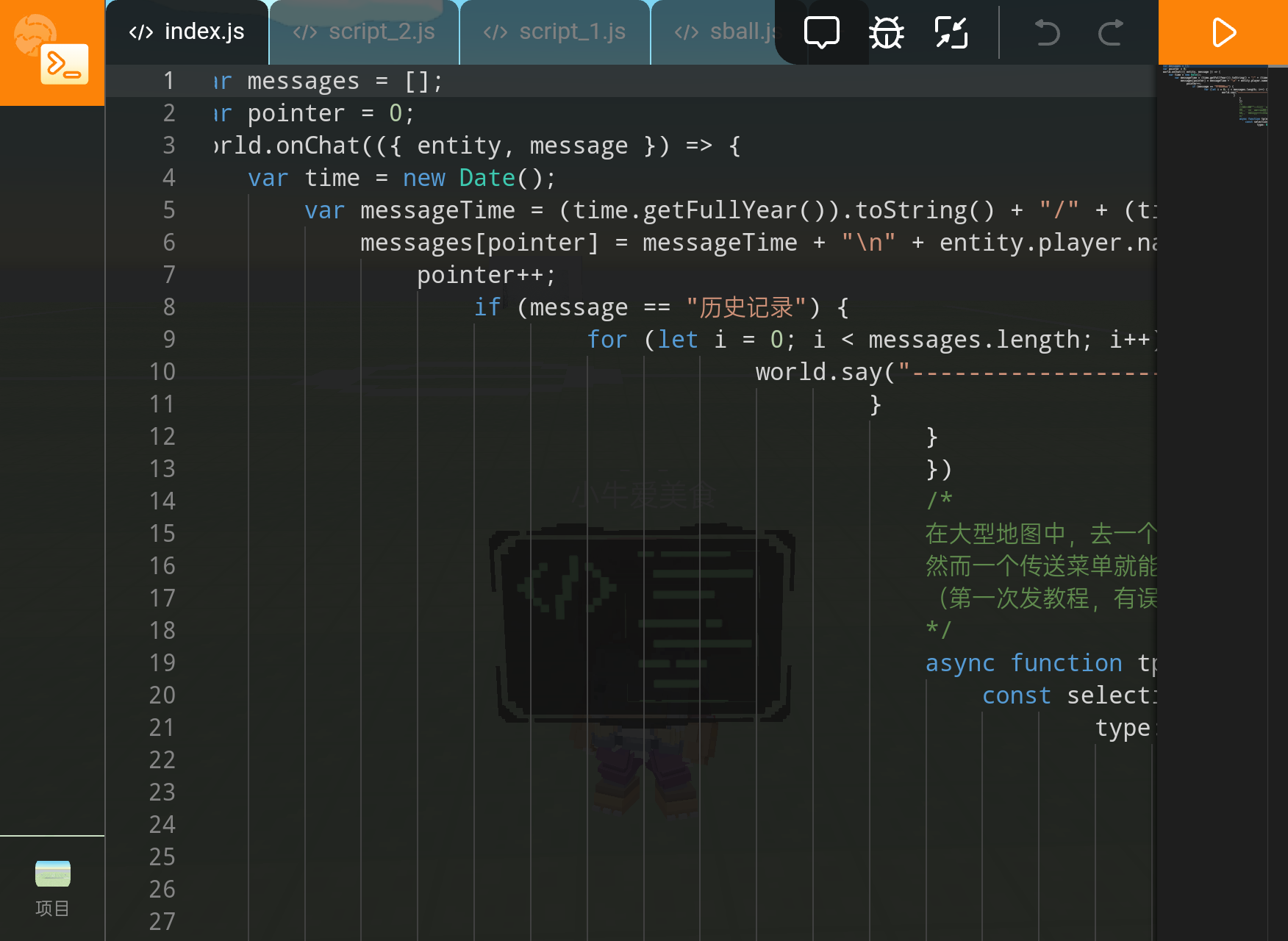1288x941 pixels.
Task: Click 'async' keyword on line 19
Action: (960, 663)
